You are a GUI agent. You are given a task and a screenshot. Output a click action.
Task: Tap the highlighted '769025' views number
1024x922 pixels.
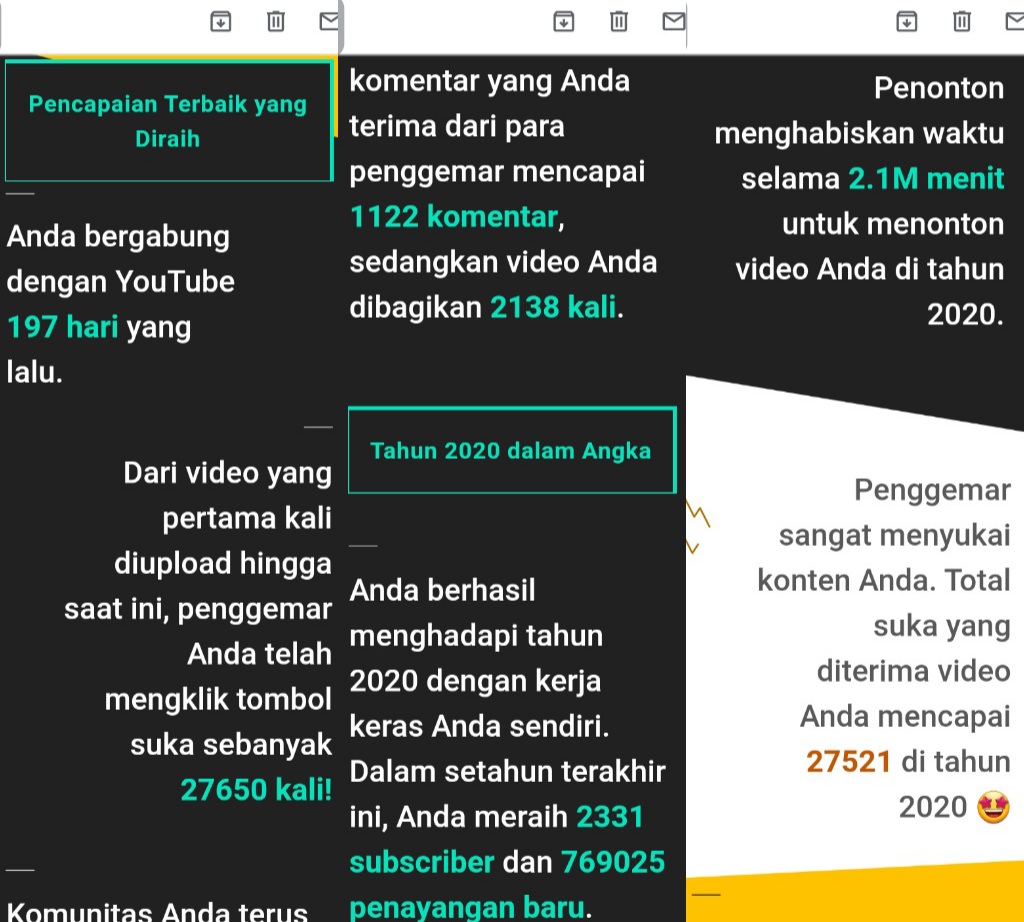(613, 862)
